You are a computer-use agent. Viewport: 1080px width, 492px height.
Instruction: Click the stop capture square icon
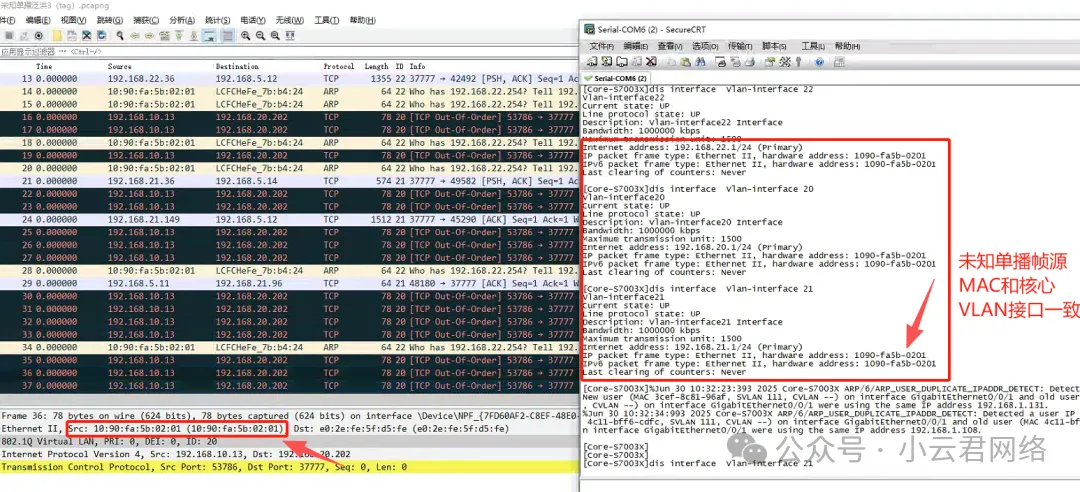(10, 36)
